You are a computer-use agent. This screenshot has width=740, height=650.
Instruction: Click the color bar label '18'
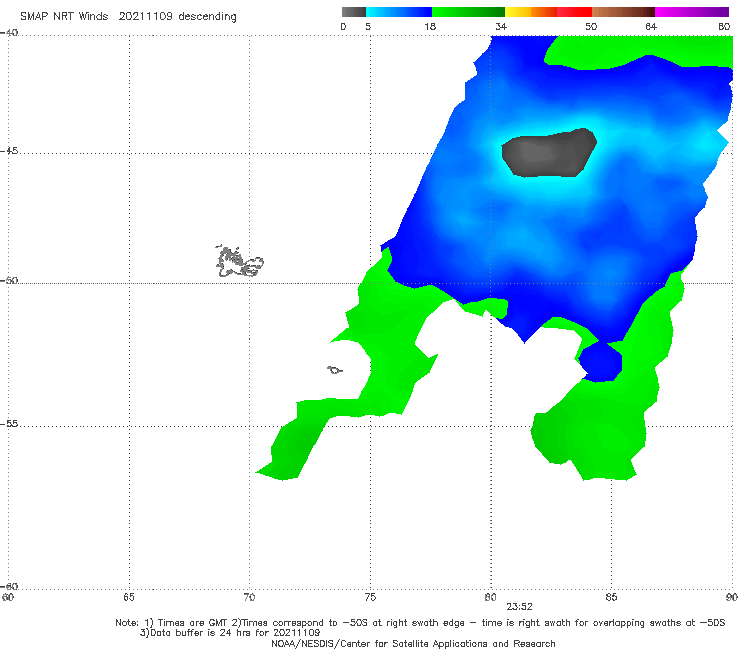pyautogui.click(x=430, y=27)
